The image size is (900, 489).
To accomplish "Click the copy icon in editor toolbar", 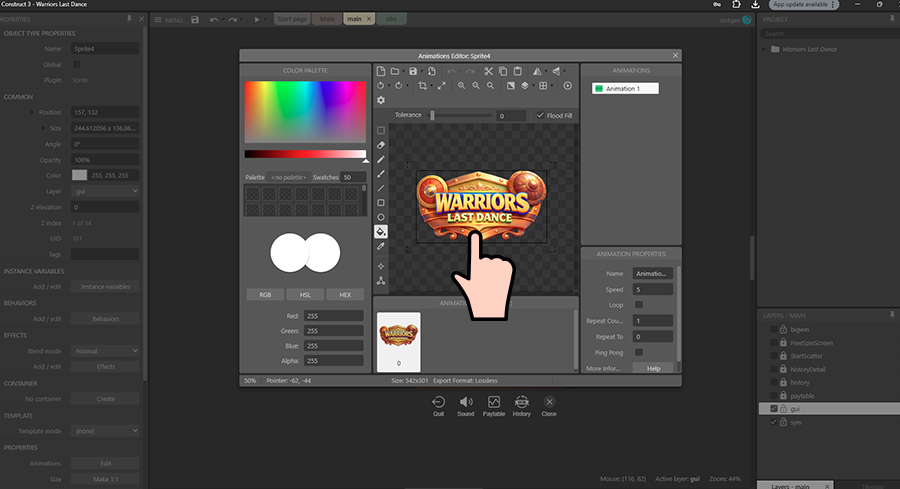I will 503,71.
